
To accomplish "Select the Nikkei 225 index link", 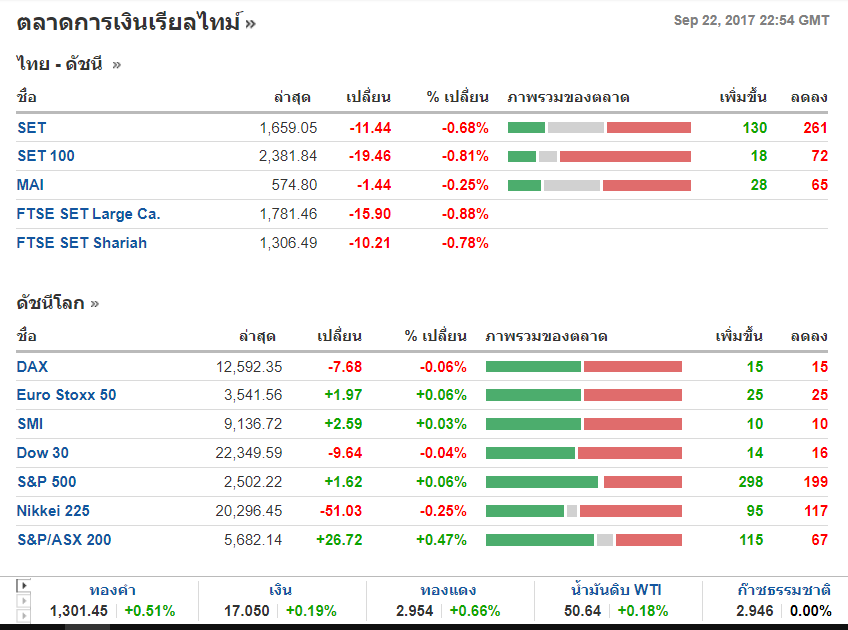I will [x=53, y=511].
